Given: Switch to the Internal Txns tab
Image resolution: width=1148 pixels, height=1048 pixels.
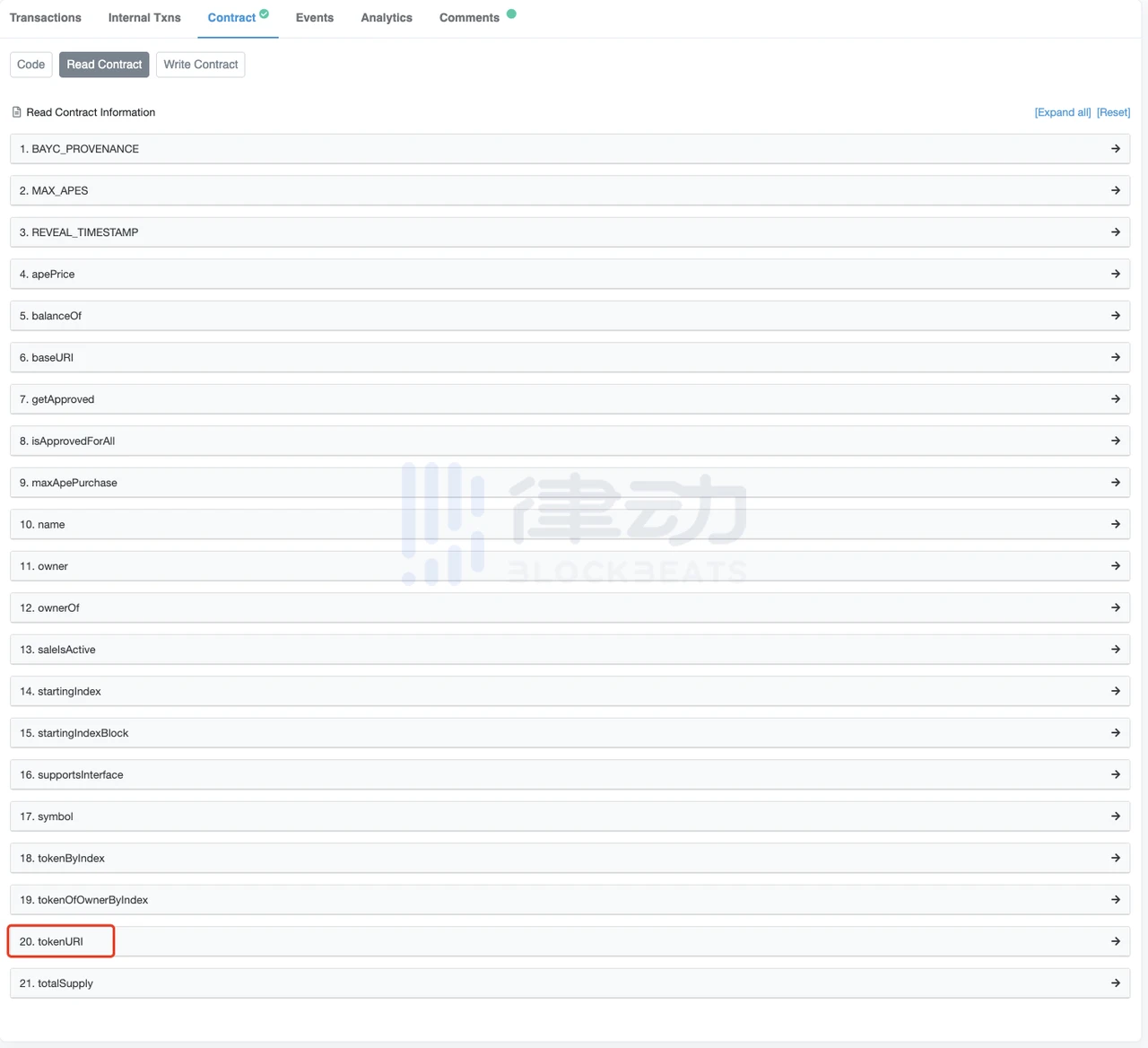Looking at the screenshot, I should 144,18.
